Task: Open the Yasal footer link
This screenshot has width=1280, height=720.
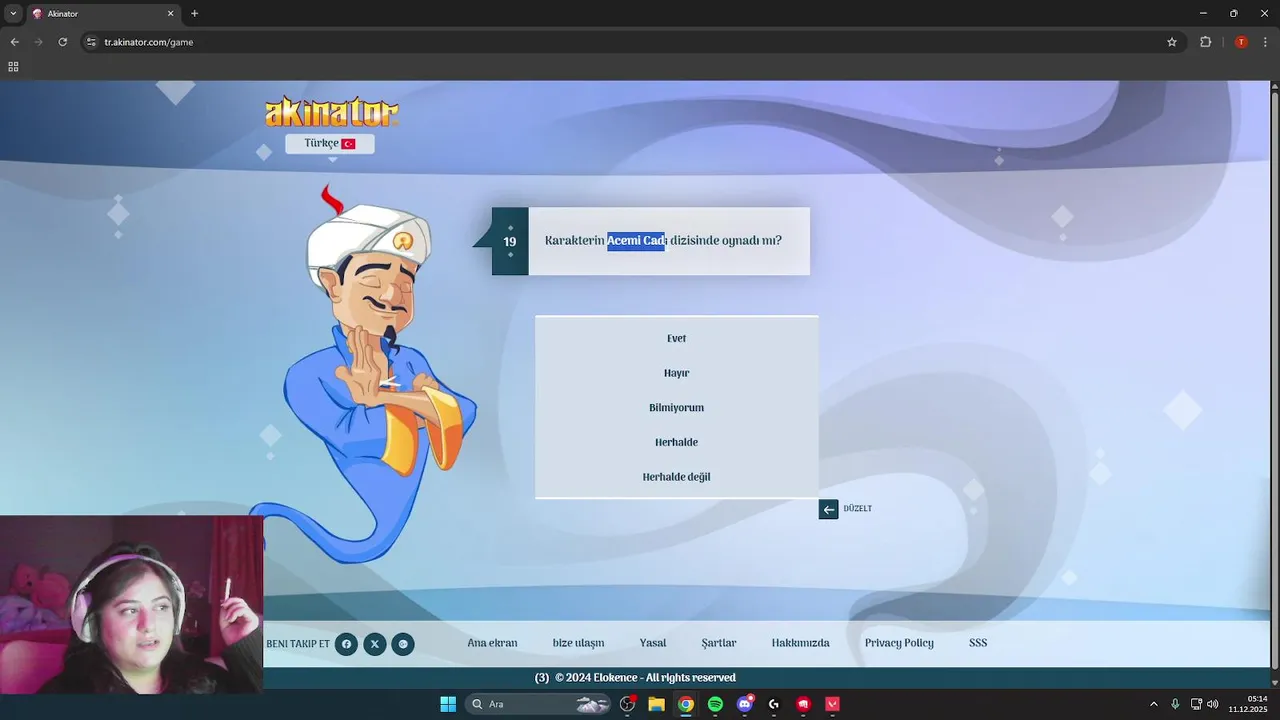Action: (x=653, y=643)
